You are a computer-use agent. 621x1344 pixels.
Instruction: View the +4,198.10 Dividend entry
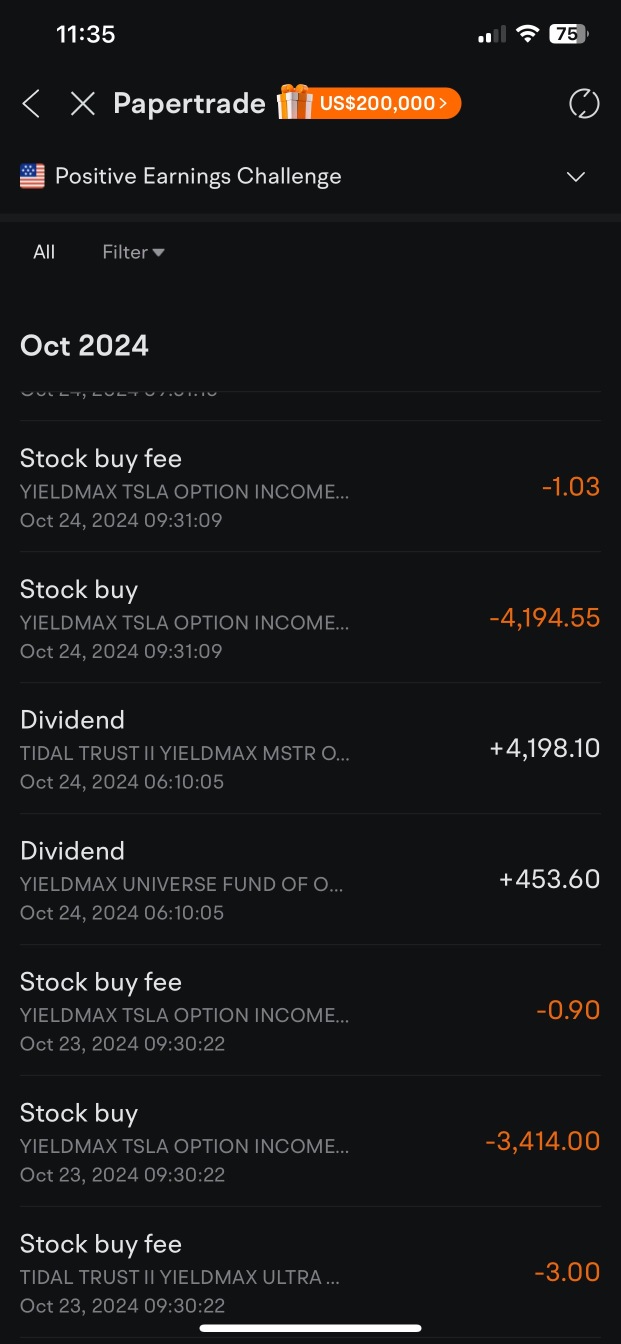pos(310,748)
